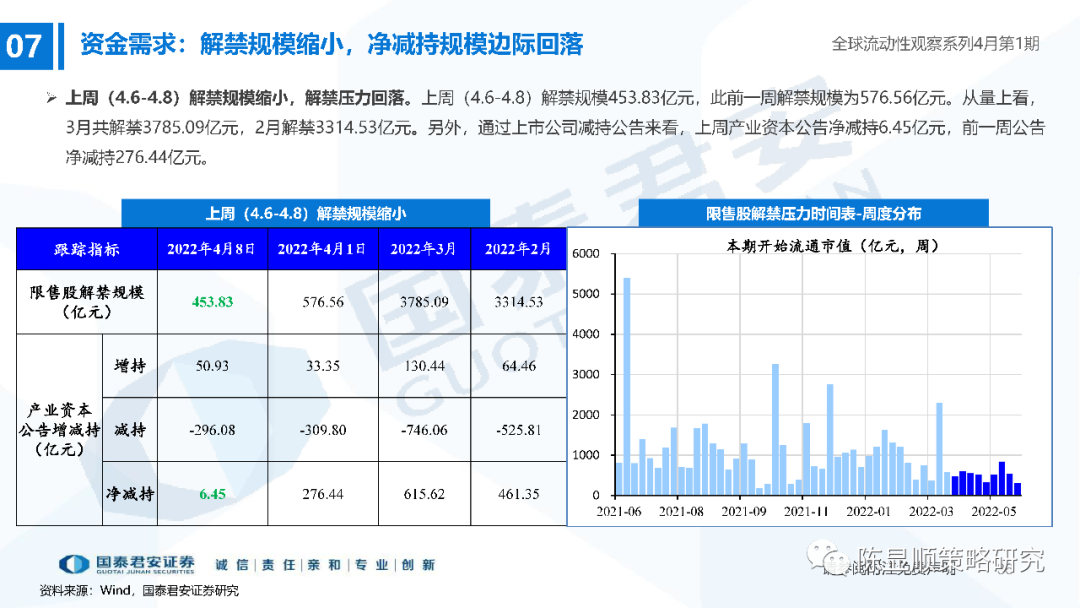
Task: Click the tallest bar near 2021-06
Action: coord(627,386)
